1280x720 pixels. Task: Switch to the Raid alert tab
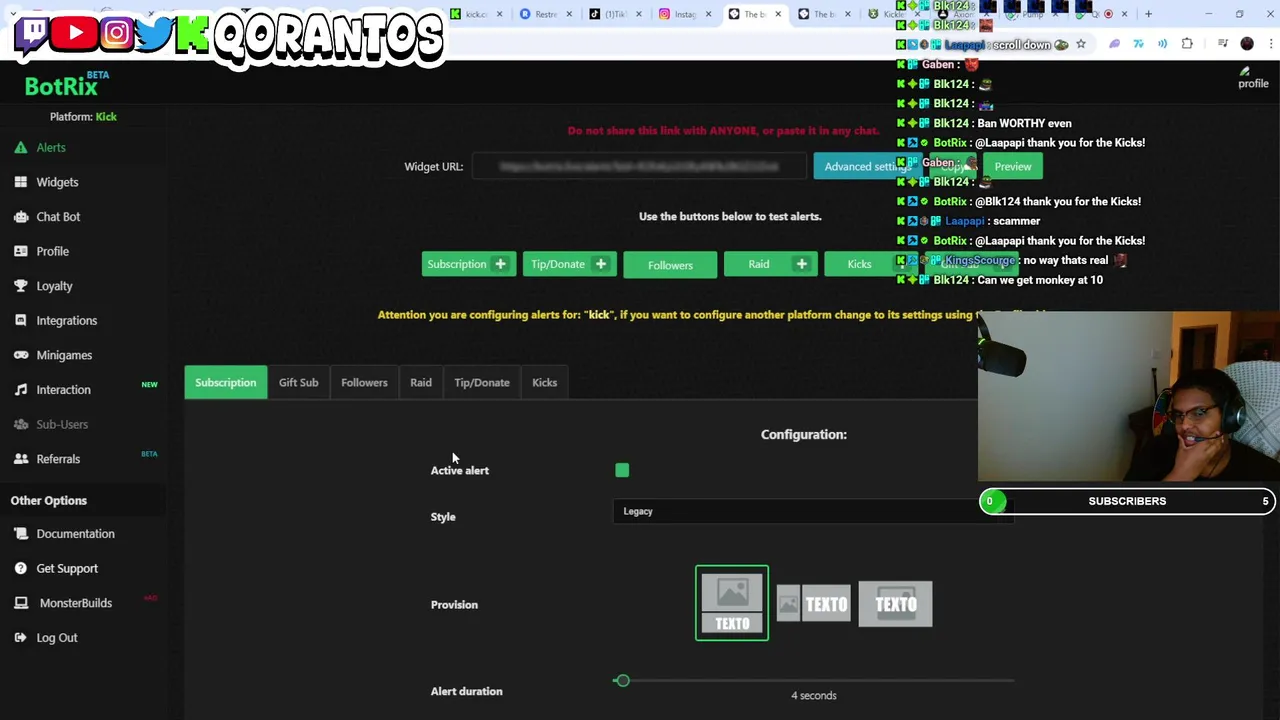421,382
